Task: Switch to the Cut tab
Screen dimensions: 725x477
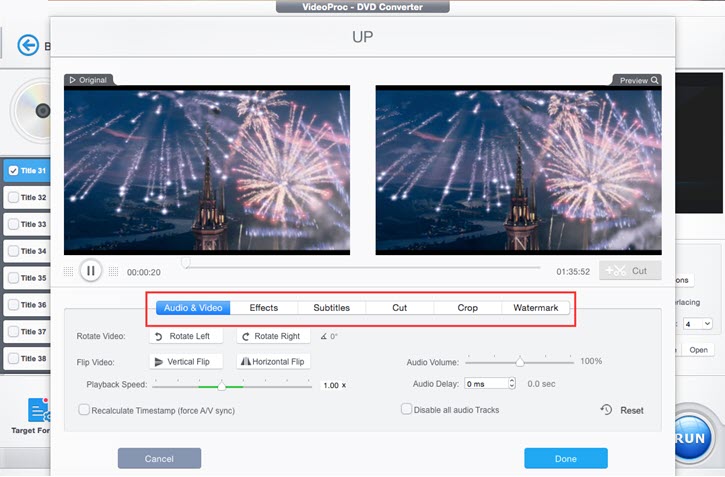Action: point(399,308)
